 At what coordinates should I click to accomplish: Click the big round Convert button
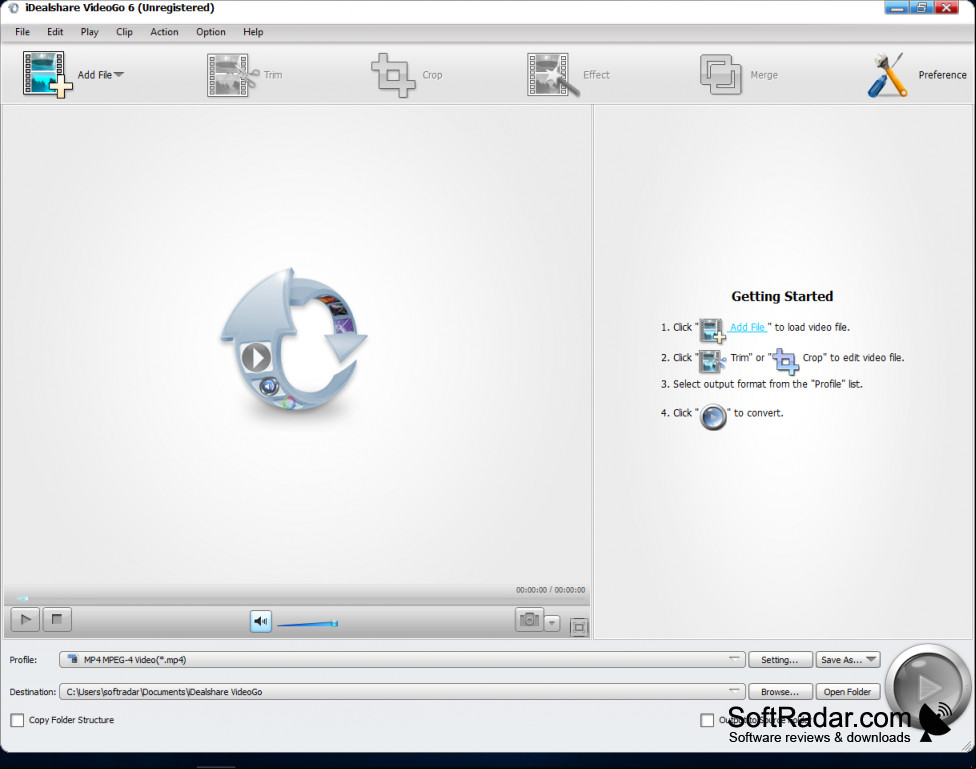click(927, 687)
